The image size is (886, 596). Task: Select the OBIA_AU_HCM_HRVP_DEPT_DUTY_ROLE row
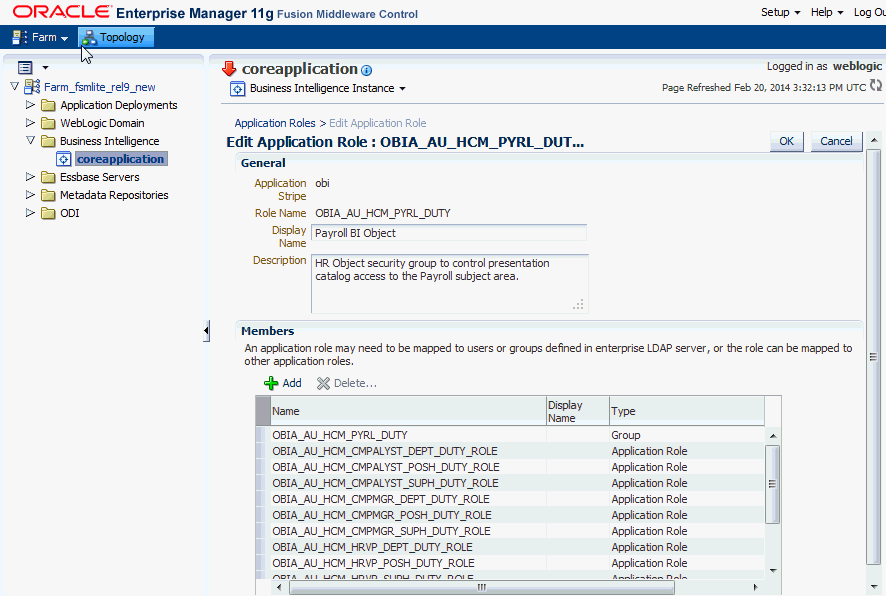[x=510, y=547]
